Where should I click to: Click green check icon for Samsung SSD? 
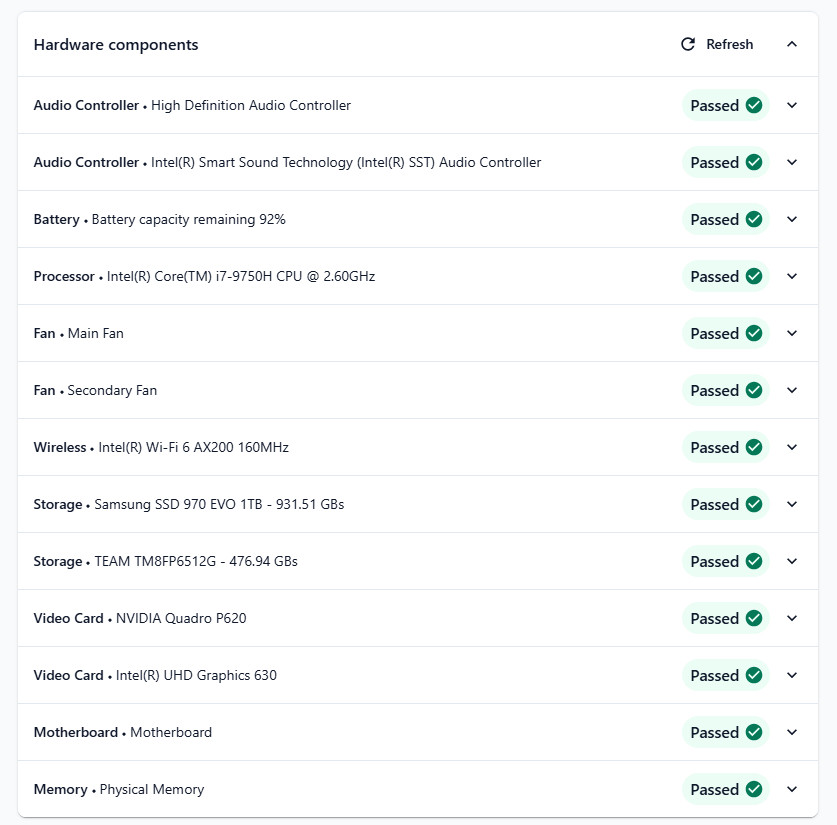[x=754, y=504]
